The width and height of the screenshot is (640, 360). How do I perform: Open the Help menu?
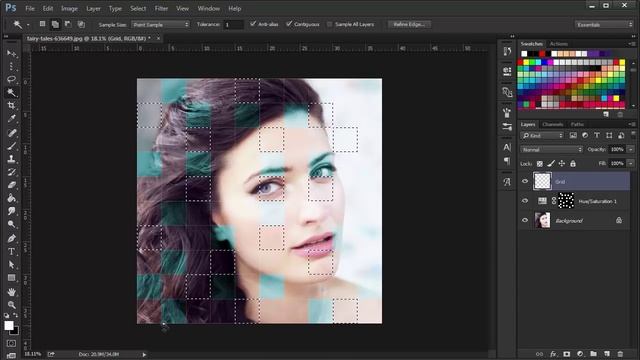tap(235, 8)
